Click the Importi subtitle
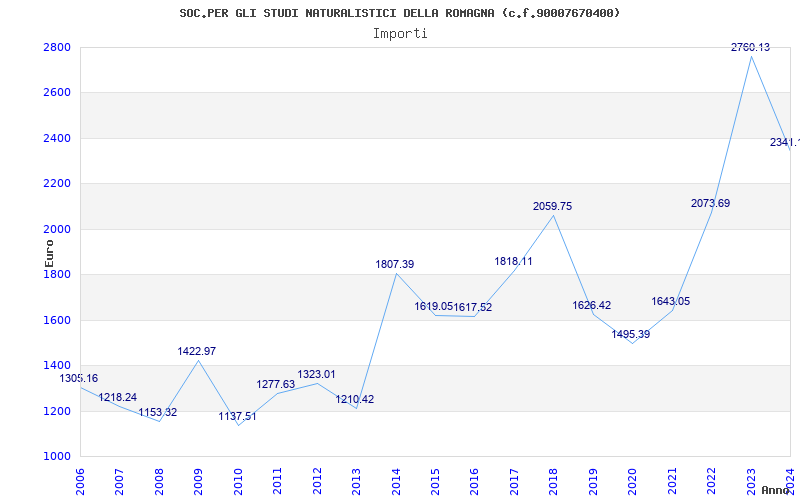The width and height of the screenshot is (800, 500). (x=400, y=34)
